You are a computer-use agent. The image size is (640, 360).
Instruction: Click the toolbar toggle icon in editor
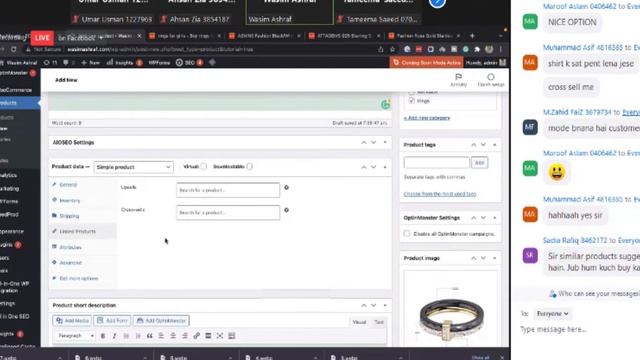232,336
